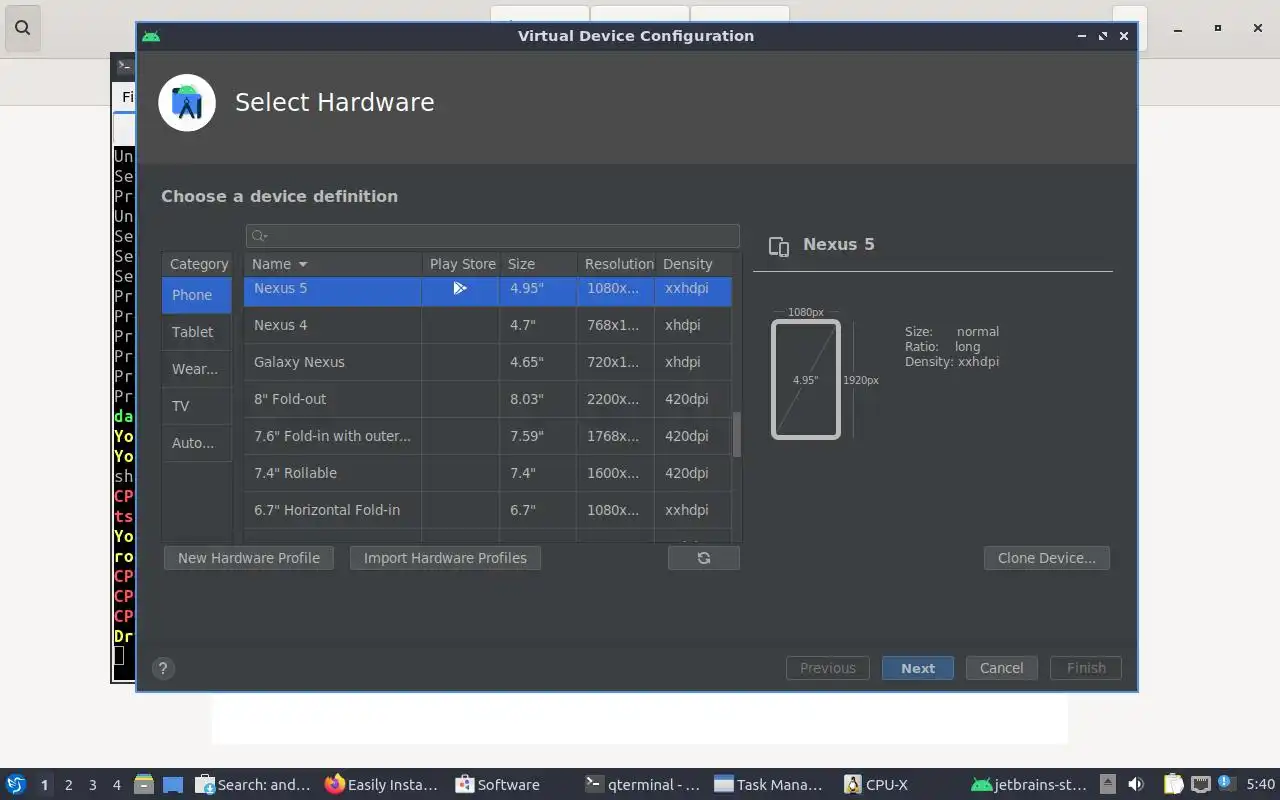This screenshot has height=800, width=1280.
Task: Click the Previous button
Action: (x=828, y=668)
